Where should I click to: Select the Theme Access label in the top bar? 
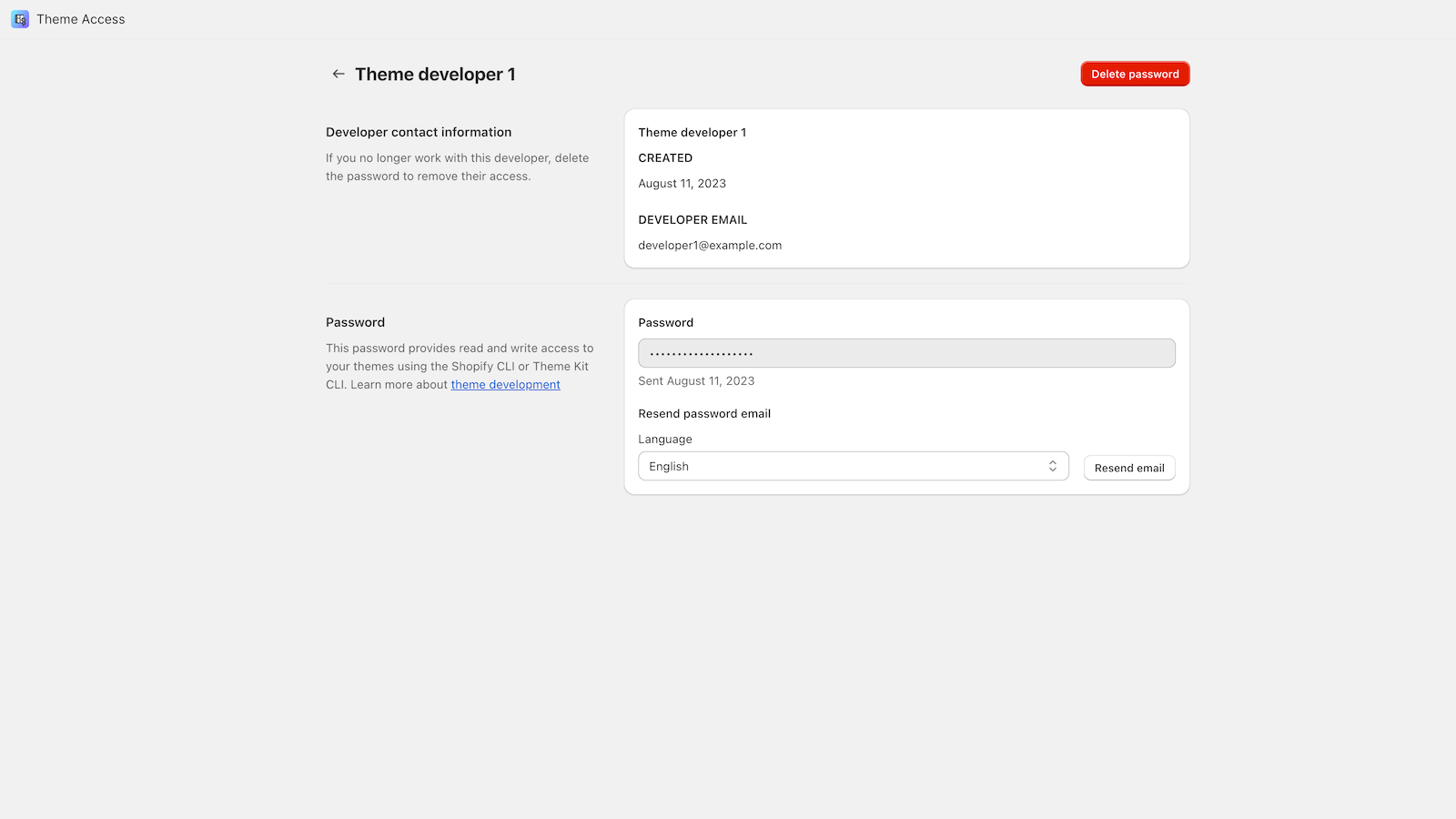click(x=80, y=19)
